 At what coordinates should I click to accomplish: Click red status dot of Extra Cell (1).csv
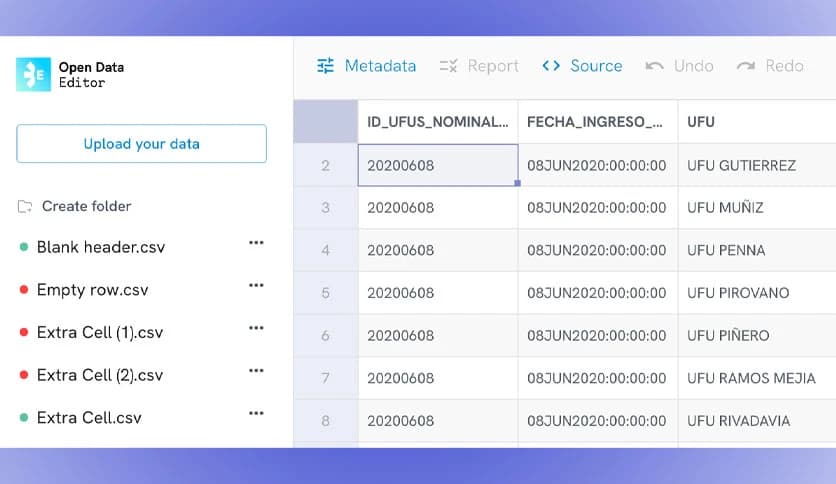[x=24, y=332]
